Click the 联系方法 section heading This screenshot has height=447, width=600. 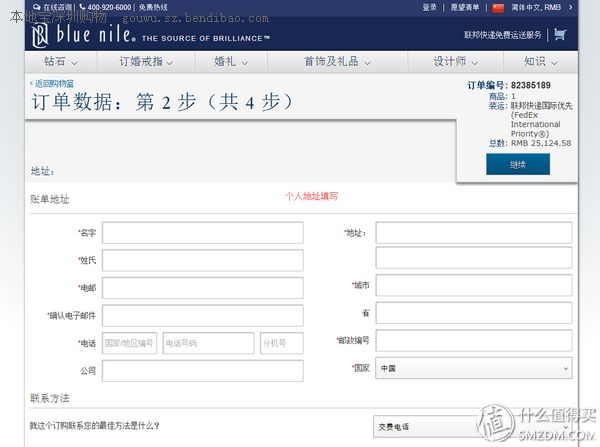(50, 398)
